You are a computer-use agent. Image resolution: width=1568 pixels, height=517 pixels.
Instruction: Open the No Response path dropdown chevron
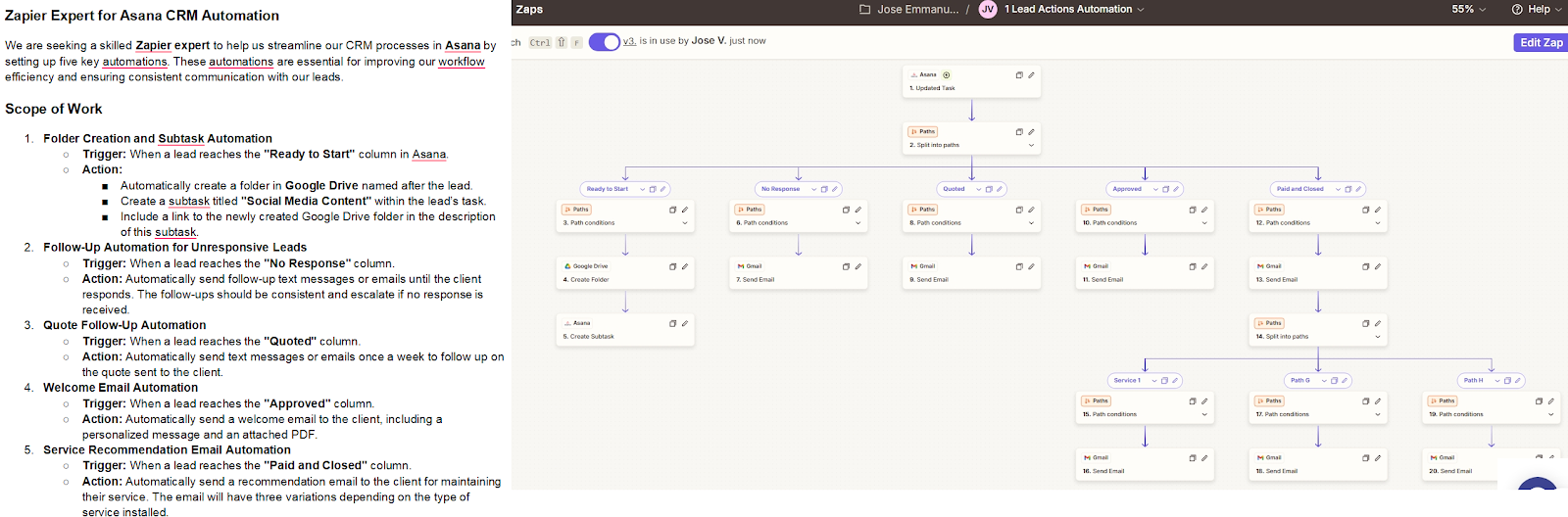click(x=813, y=189)
